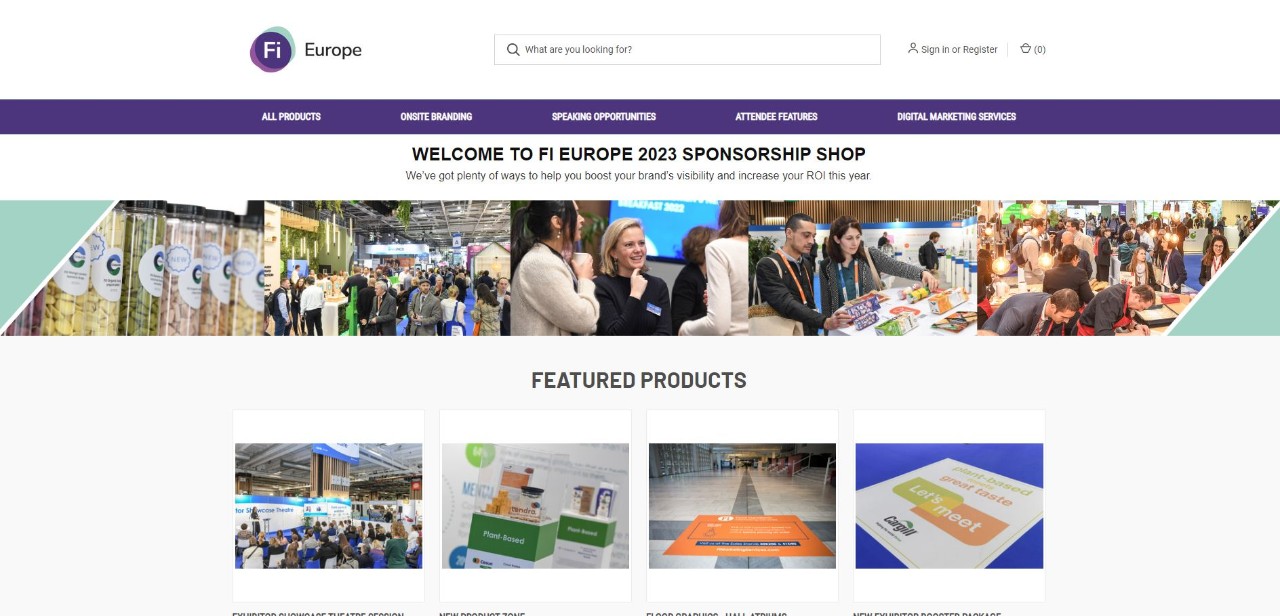Click the cart item count (0)
The image size is (1280, 616).
click(x=1040, y=49)
